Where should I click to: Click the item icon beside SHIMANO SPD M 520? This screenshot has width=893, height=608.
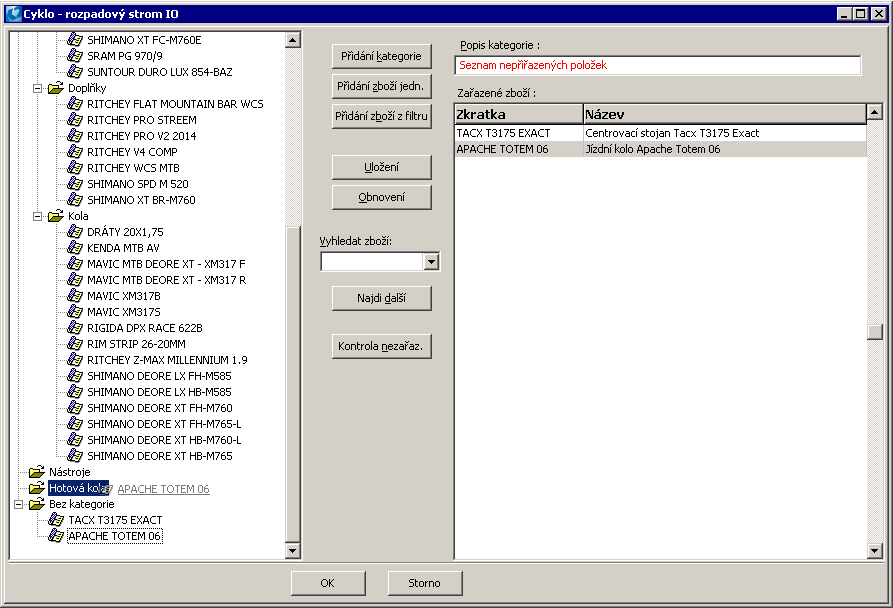click(x=75, y=184)
